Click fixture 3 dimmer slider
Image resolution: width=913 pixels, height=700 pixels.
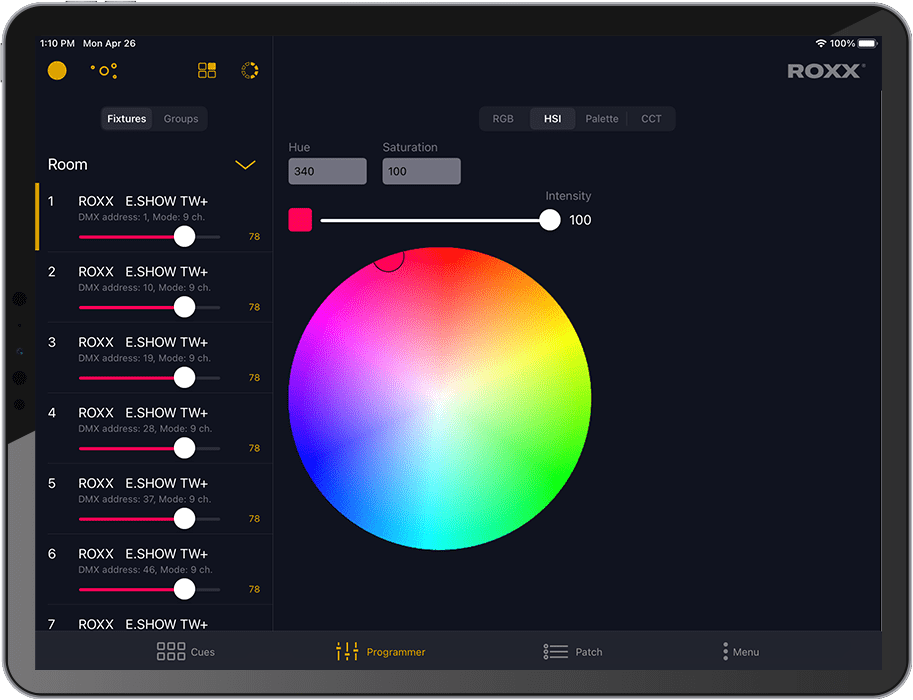click(x=150, y=378)
